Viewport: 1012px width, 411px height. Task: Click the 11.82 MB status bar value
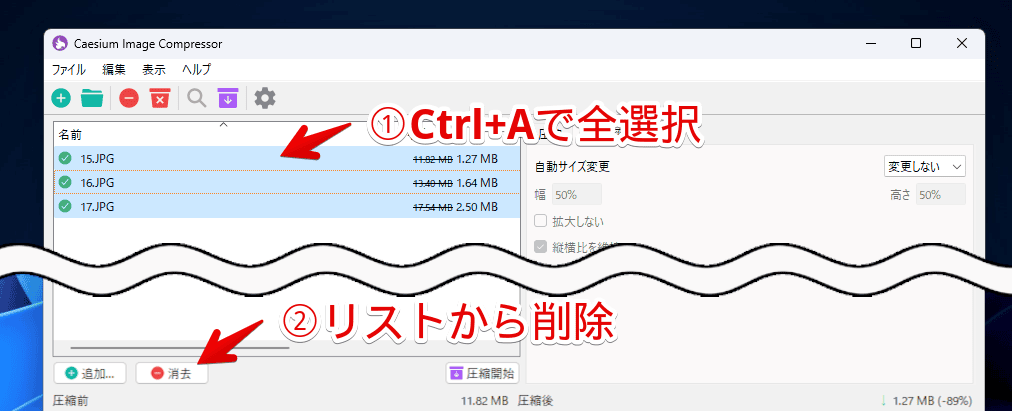[x=484, y=401]
